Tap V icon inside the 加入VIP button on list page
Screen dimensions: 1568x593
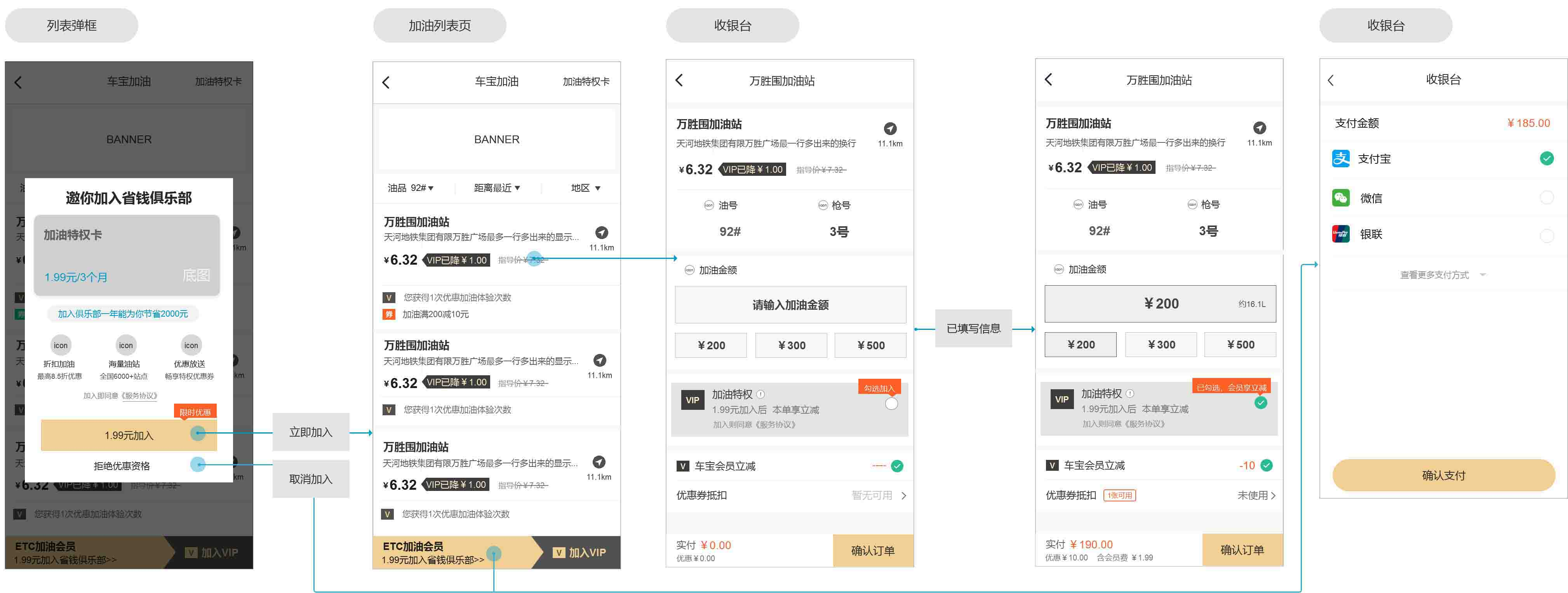pos(559,552)
